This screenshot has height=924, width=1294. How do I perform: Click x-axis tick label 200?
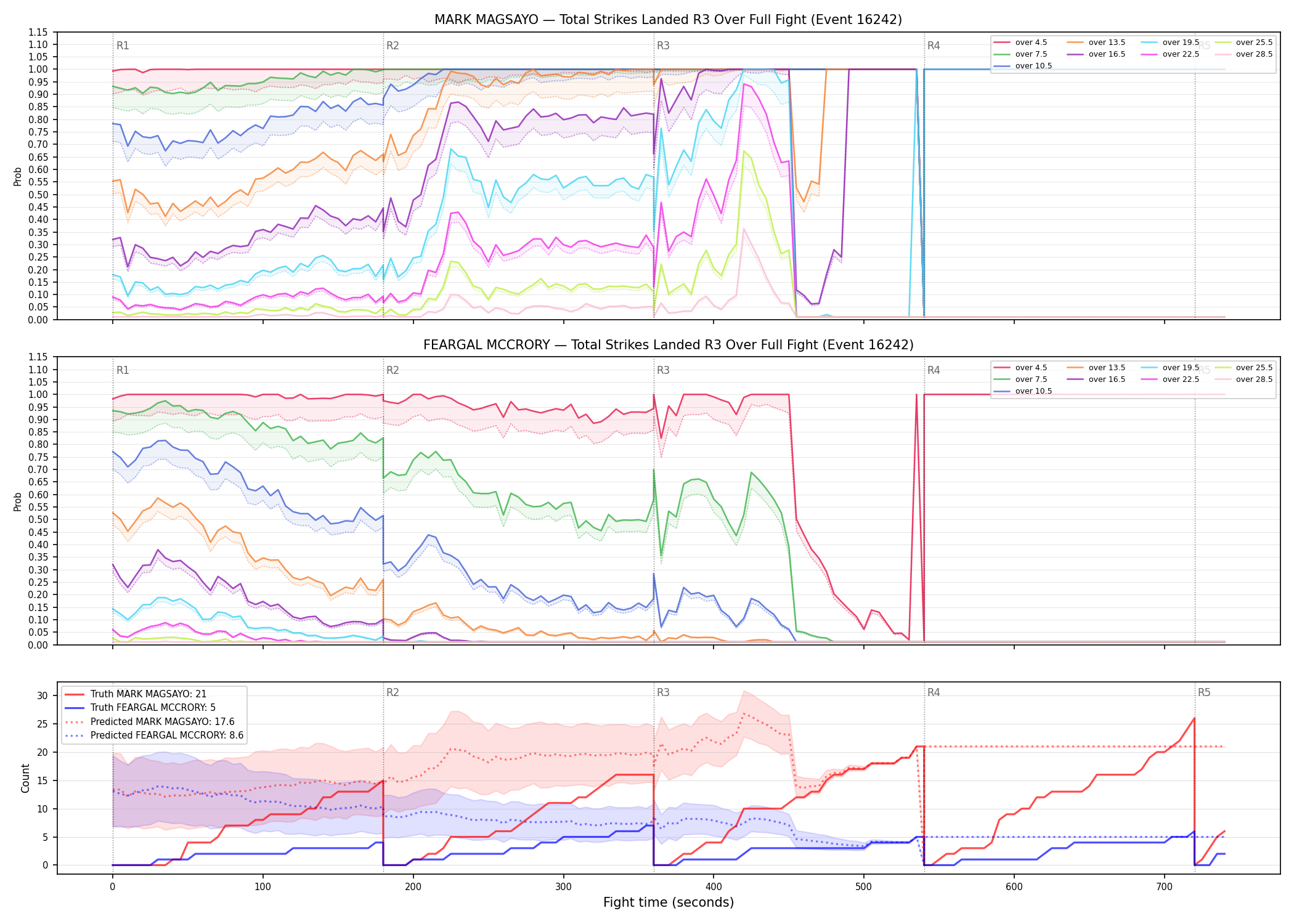click(413, 887)
